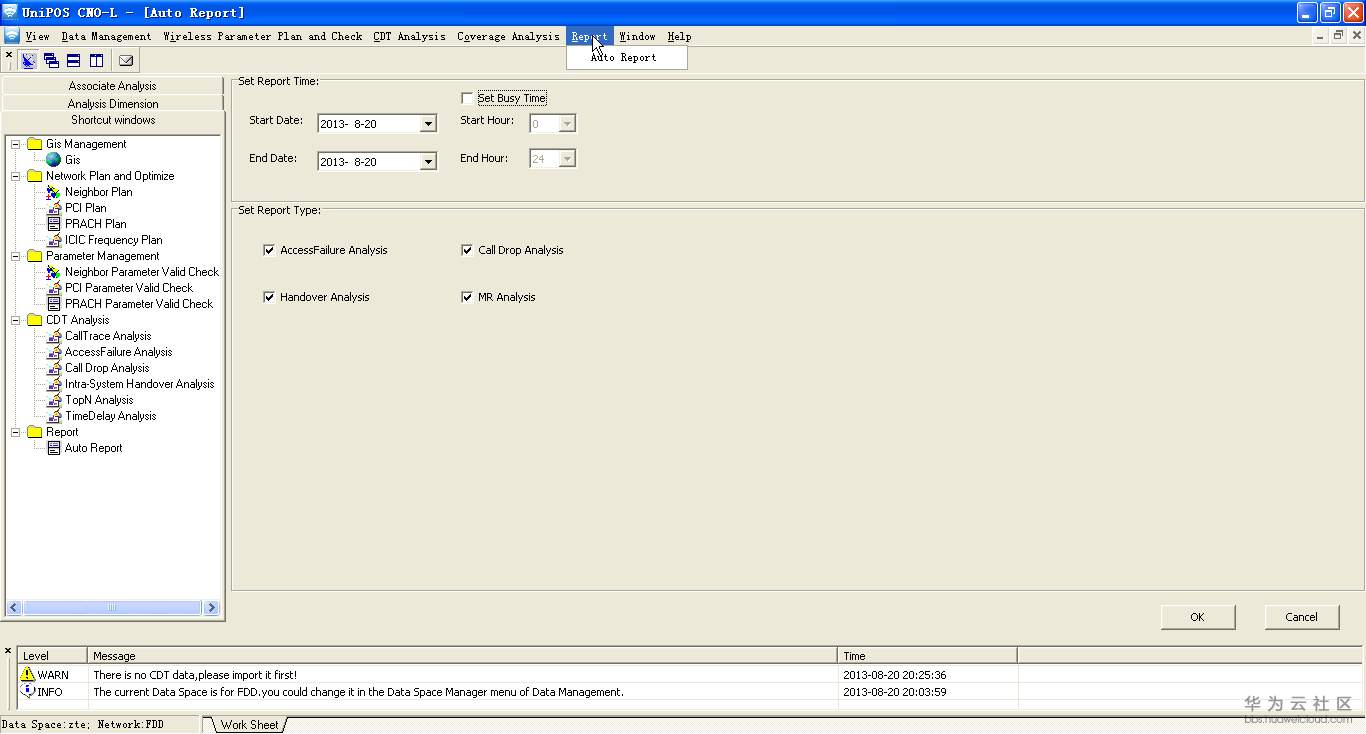1366x734 pixels.
Task: Click the PRACH Parameter Valid Check icon
Action: click(54, 304)
